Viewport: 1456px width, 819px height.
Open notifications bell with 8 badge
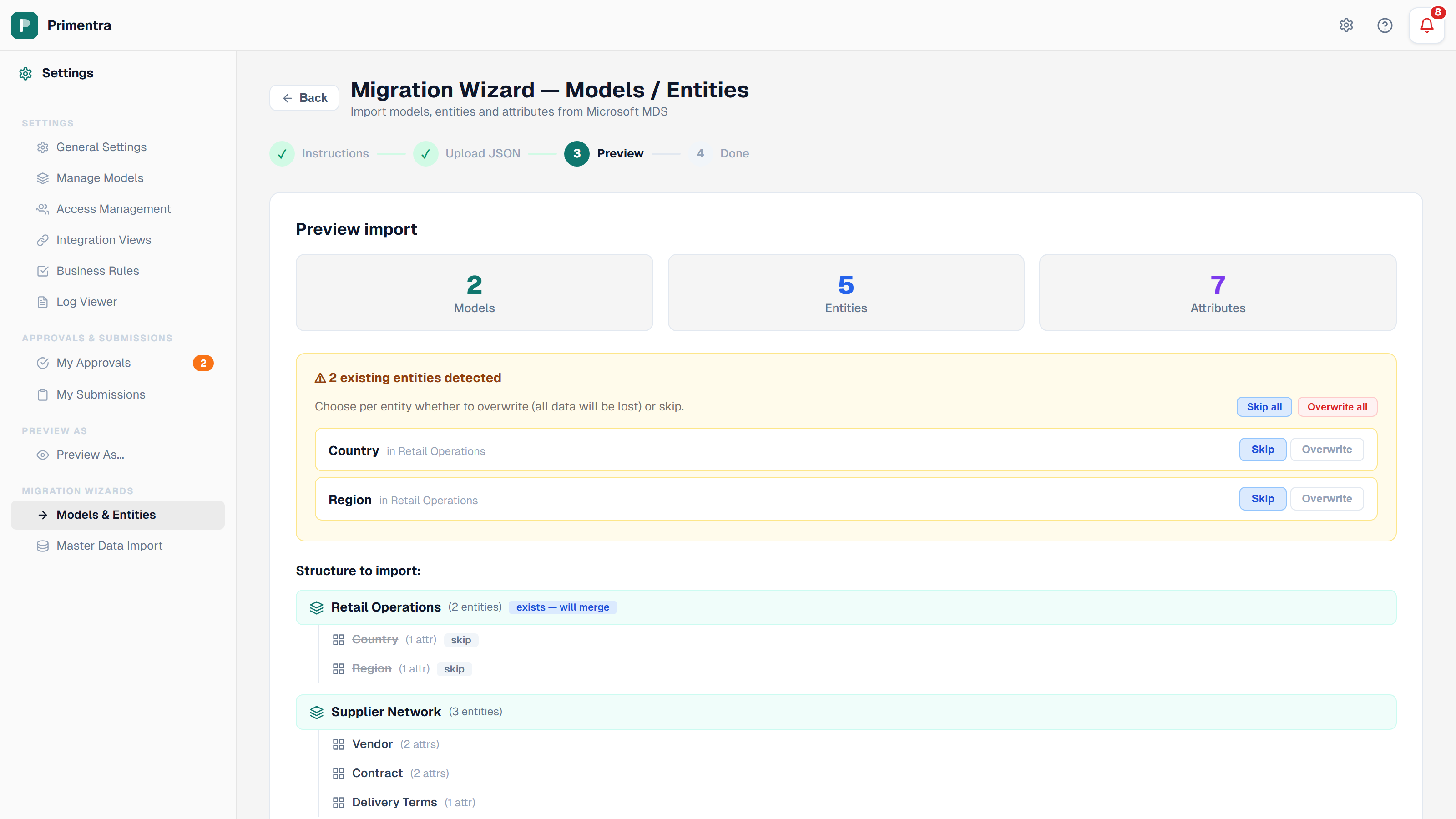[x=1426, y=25]
